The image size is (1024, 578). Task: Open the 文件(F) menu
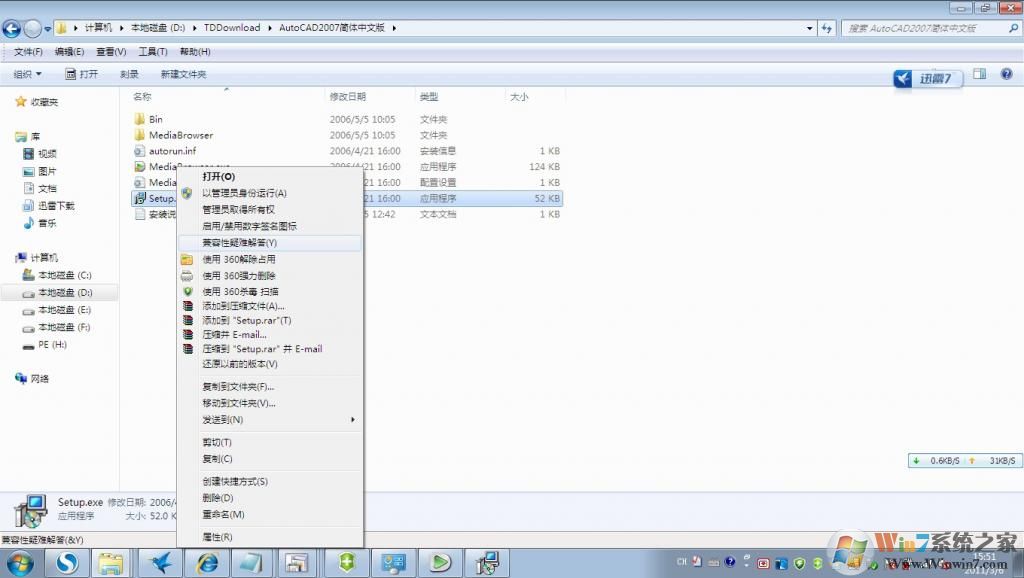tap(28, 52)
